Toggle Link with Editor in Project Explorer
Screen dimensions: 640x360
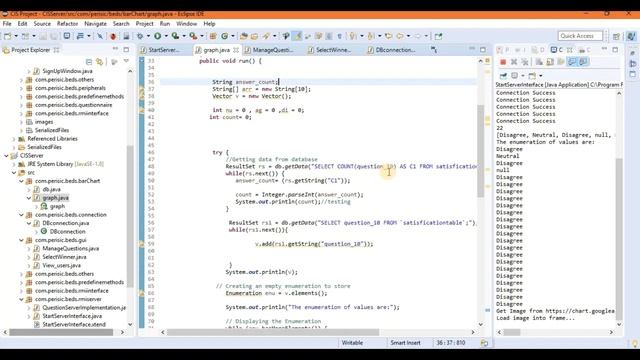click(x=99, y=62)
